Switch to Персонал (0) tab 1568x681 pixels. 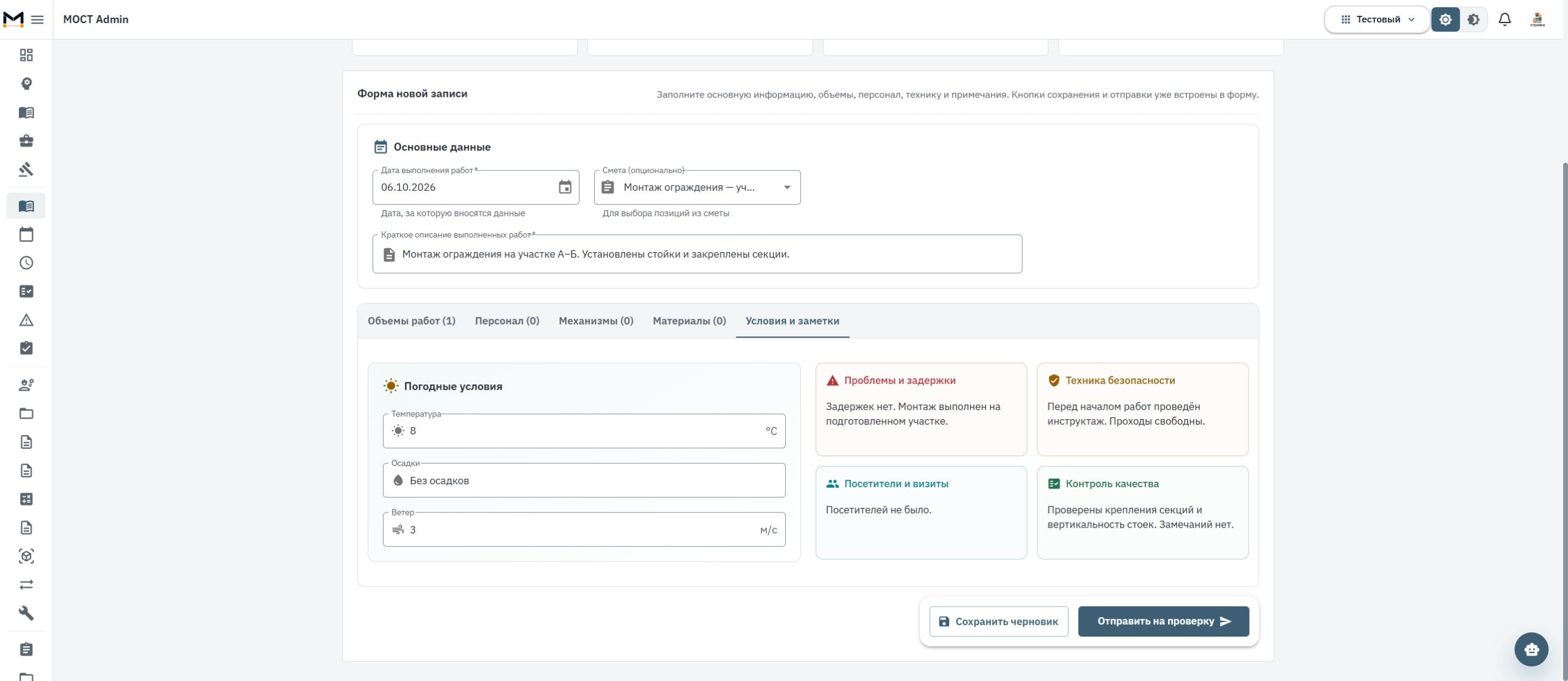pyautogui.click(x=507, y=321)
